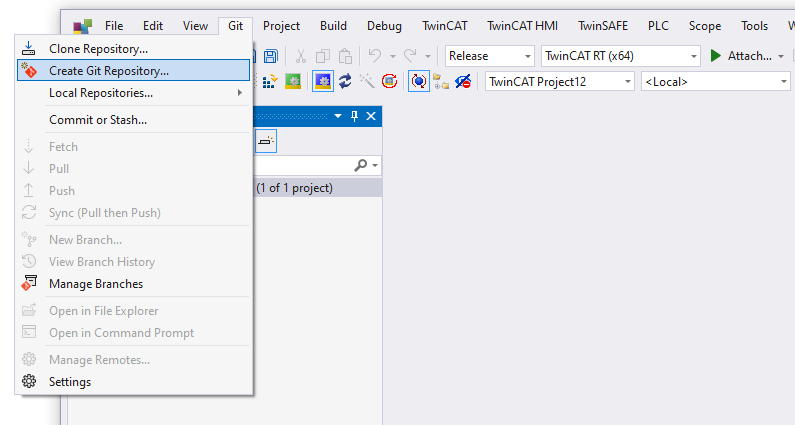The width and height of the screenshot is (795, 425).
Task: Click the Toggle Free Run State icon
Action: (419, 82)
